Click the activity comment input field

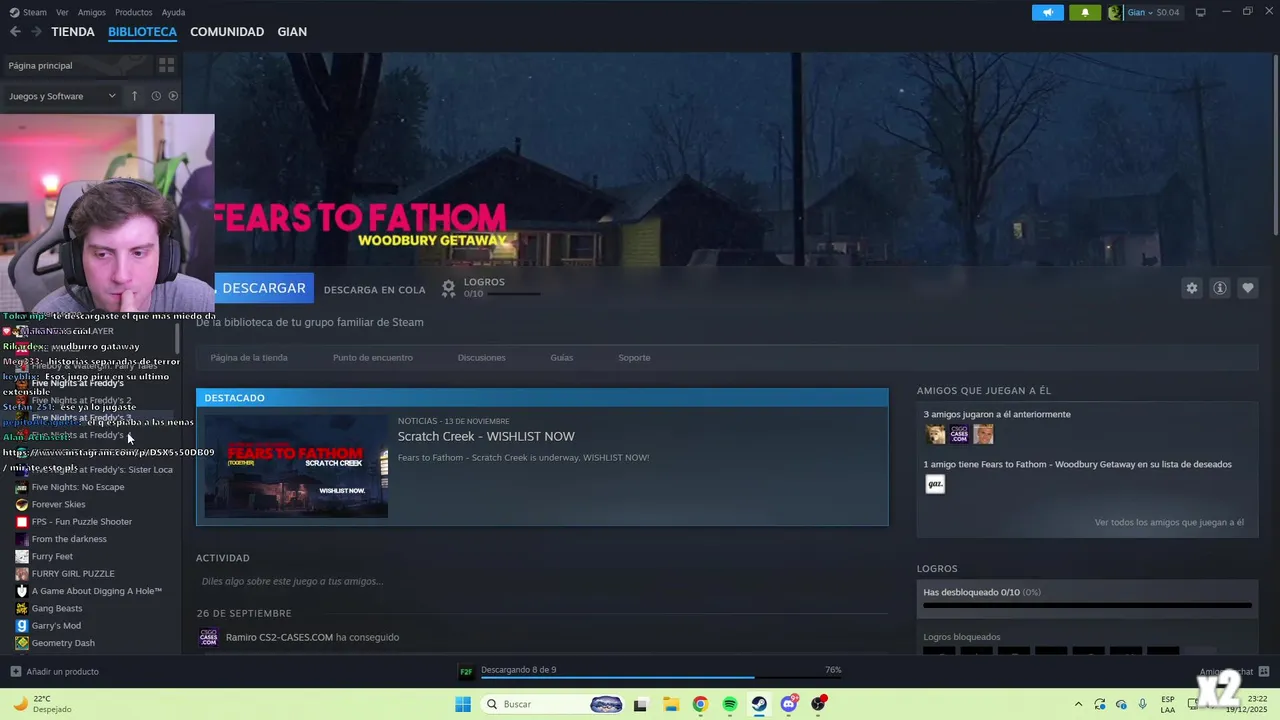pos(542,581)
